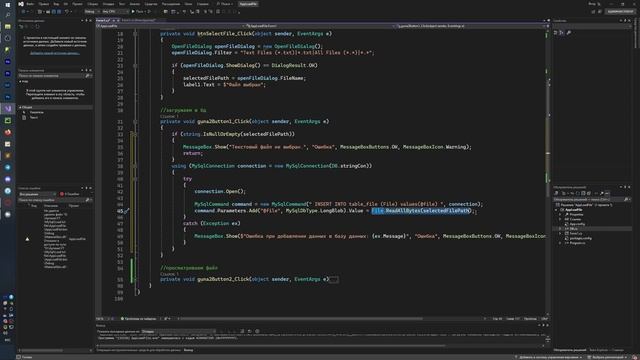This screenshot has height=360, width=640.
Task: Switch to the Вывод bottom tab
Action: (x=188, y=350)
